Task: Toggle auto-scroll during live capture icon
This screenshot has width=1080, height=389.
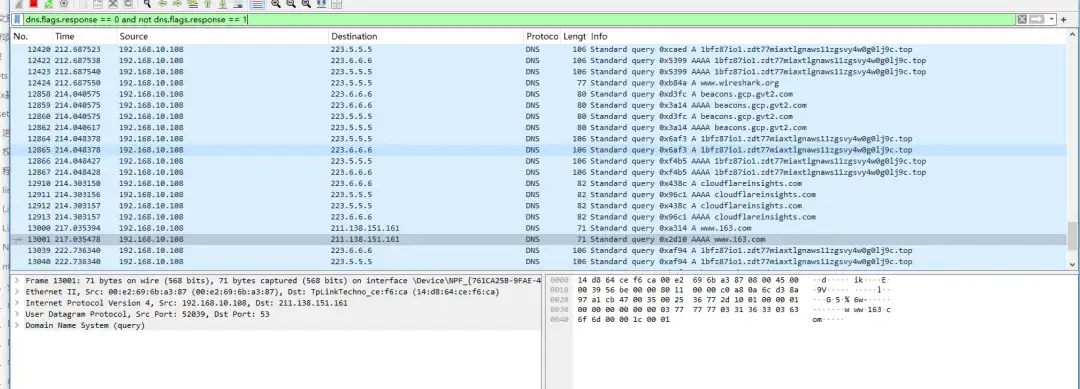Action: pyautogui.click(x=239, y=4)
